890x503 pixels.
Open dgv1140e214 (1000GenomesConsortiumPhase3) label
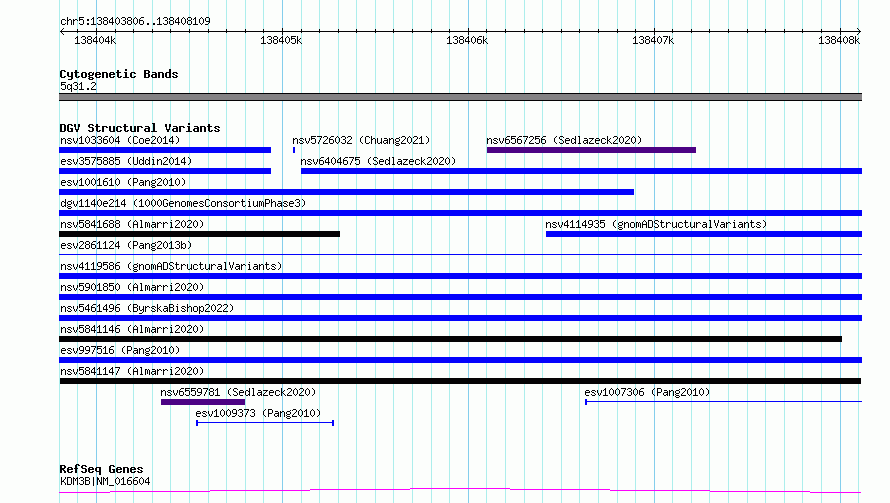click(x=183, y=203)
